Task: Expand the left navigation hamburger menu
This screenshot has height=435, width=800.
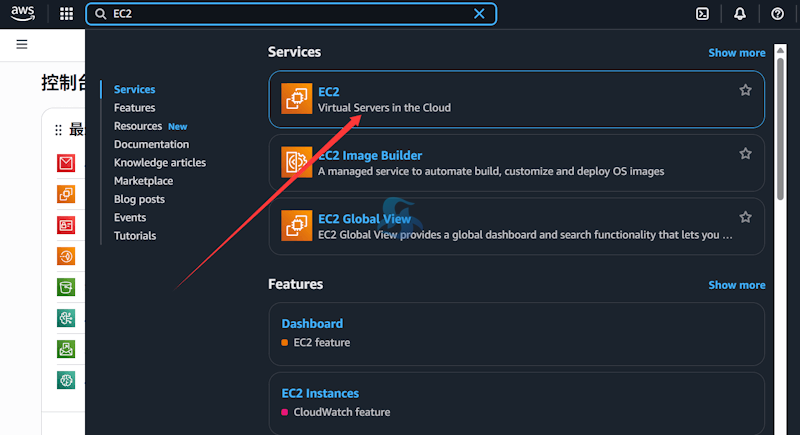Action: (22, 45)
